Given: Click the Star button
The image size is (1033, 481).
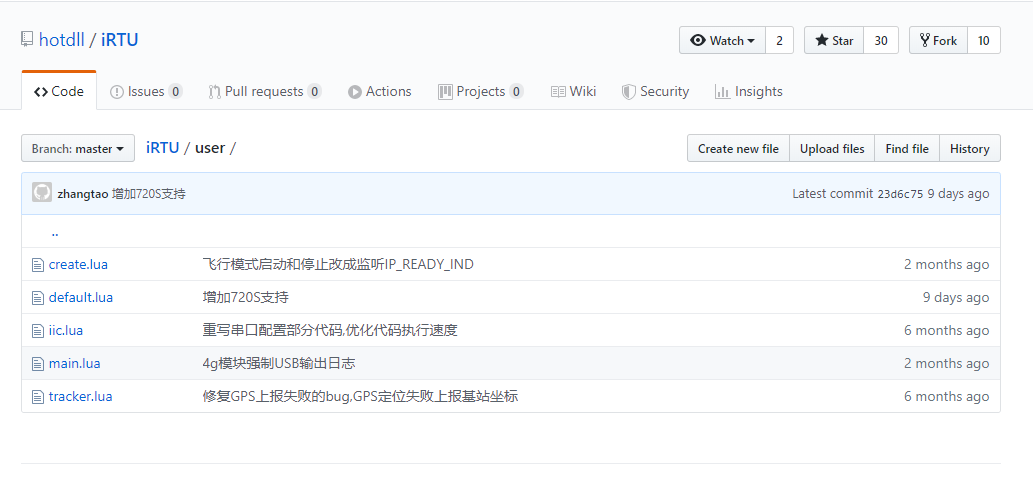Looking at the screenshot, I should click(x=834, y=40).
